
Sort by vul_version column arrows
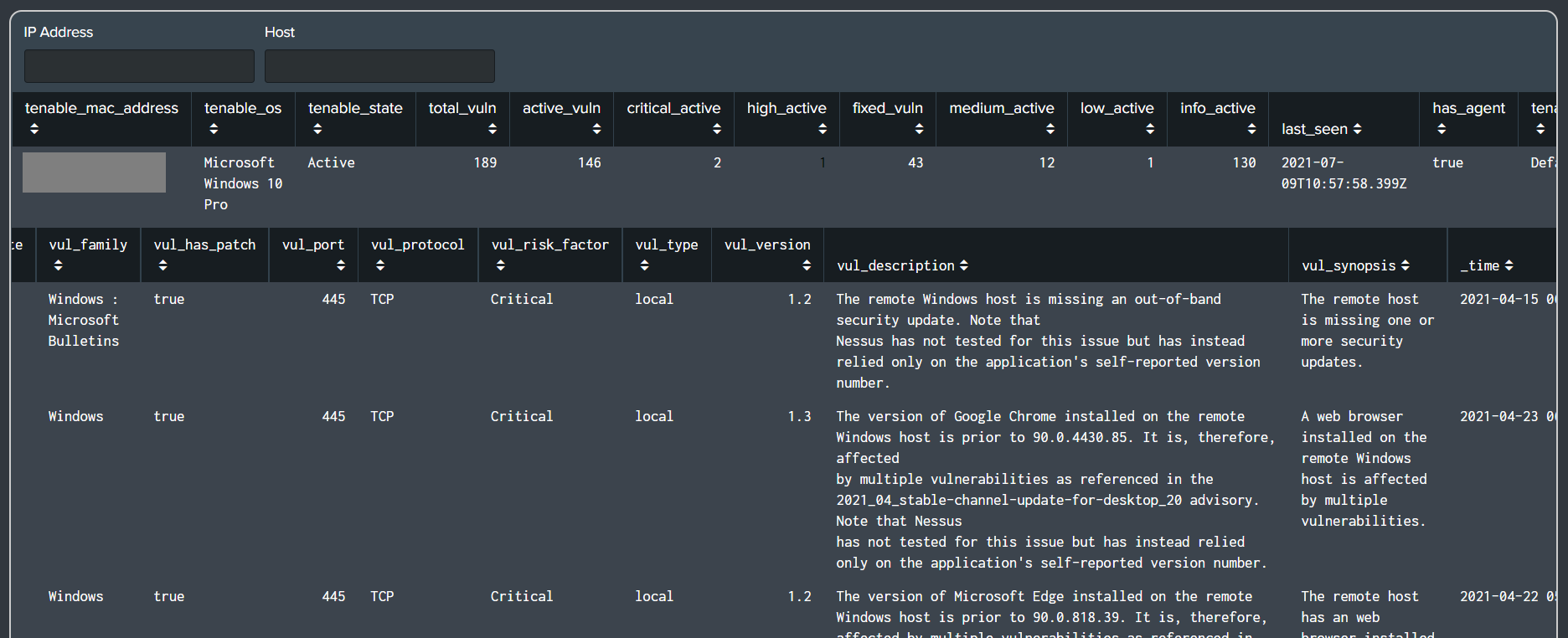point(807,265)
